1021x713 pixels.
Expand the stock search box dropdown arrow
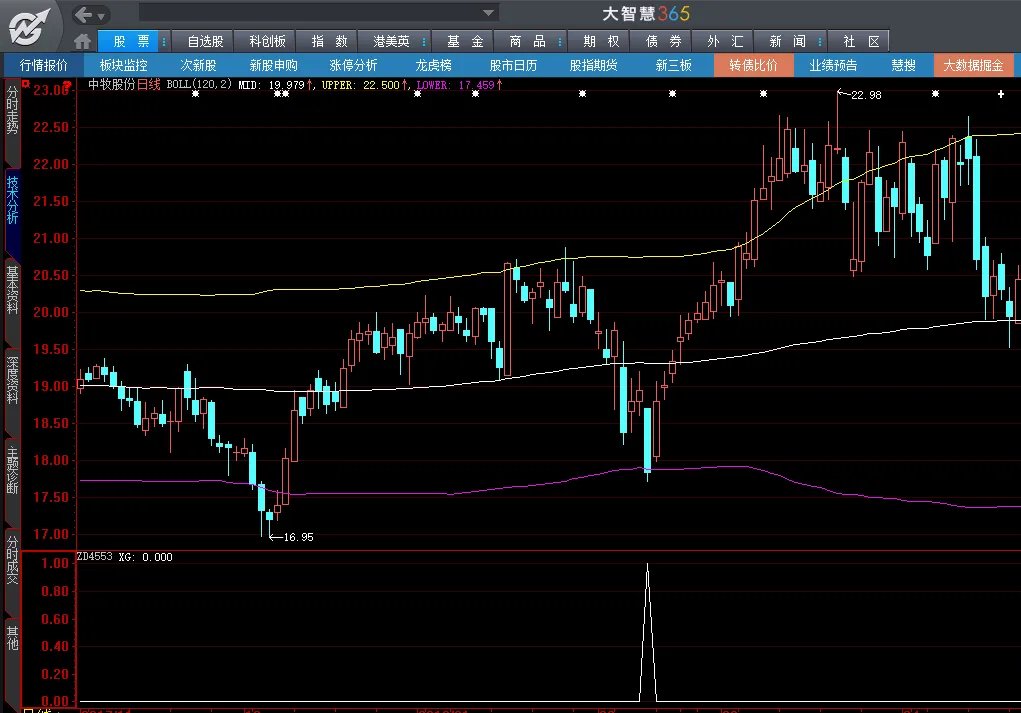coord(489,13)
